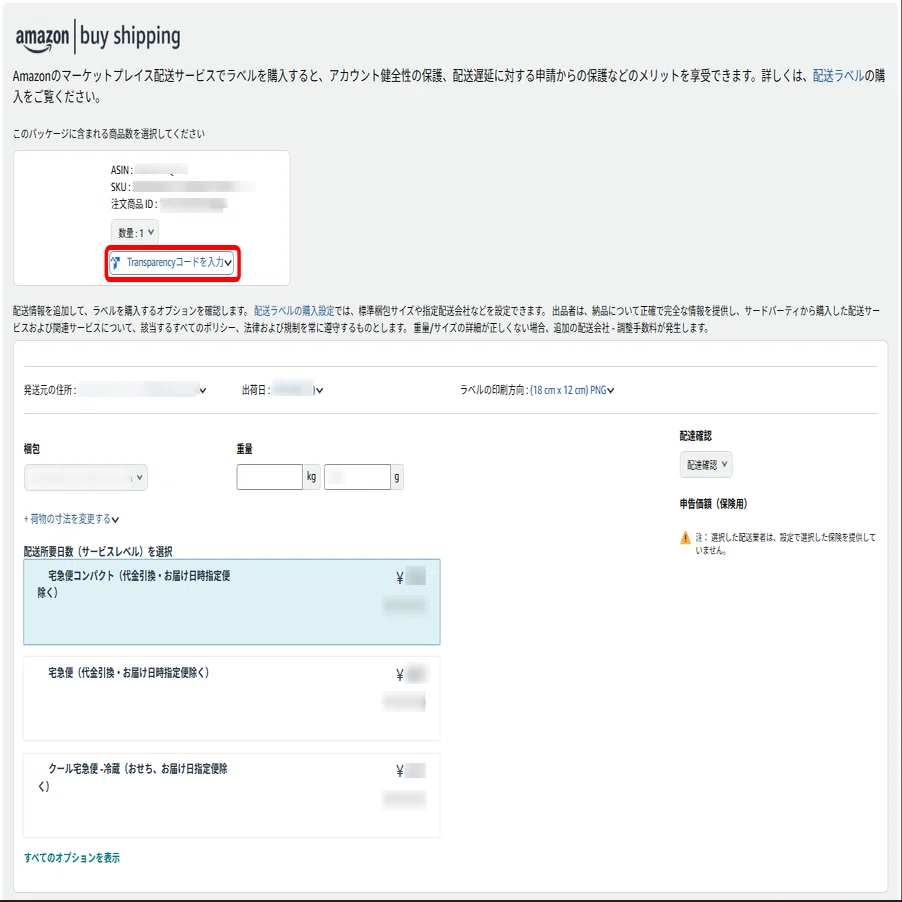The width and height of the screenshot is (902, 902).
Task: Expand the Transparencyコードを入力 dropdown
Action: pyautogui.click(x=173, y=263)
